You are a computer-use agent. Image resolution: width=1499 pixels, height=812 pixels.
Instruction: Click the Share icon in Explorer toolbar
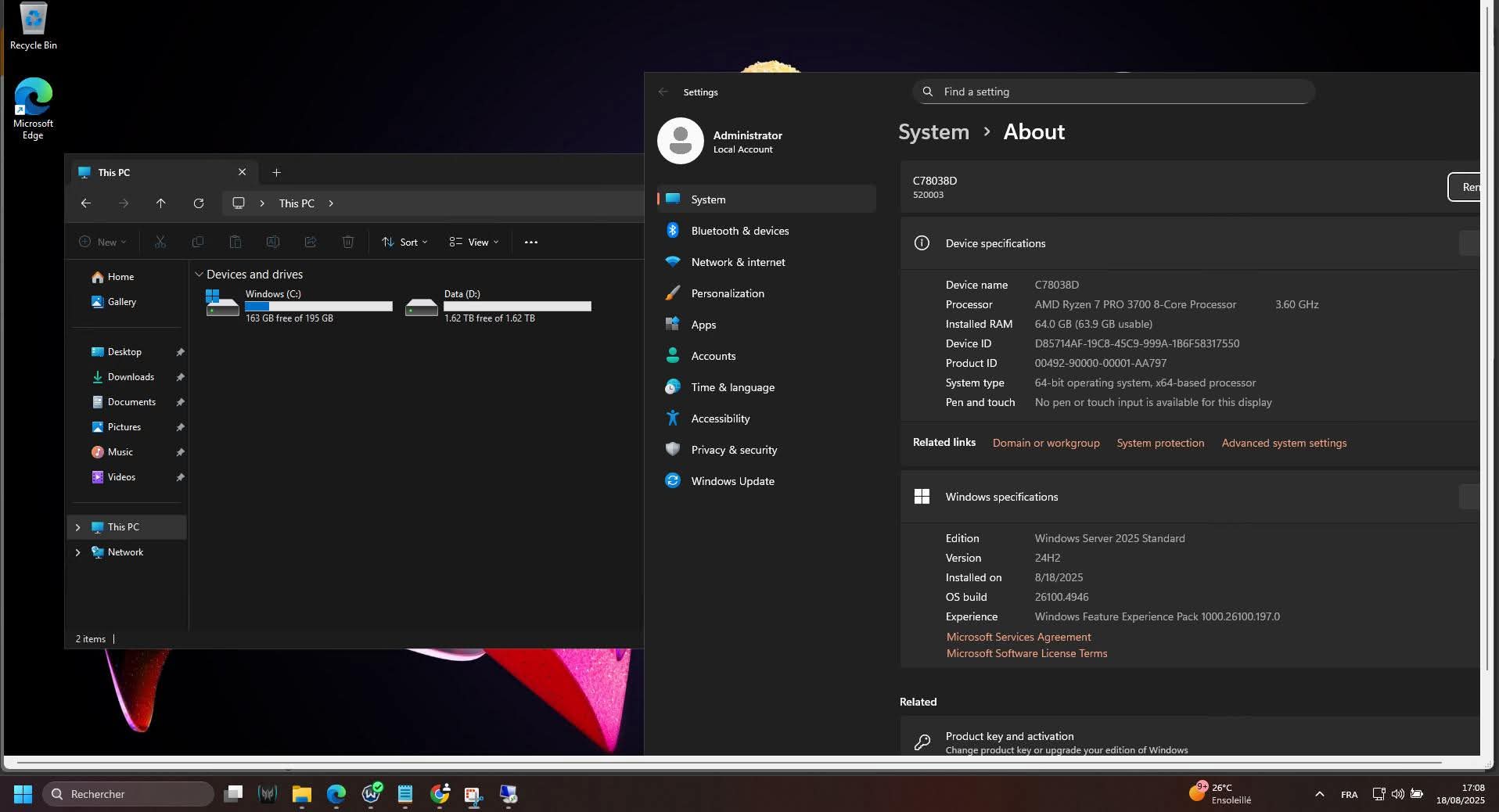click(x=311, y=243)
